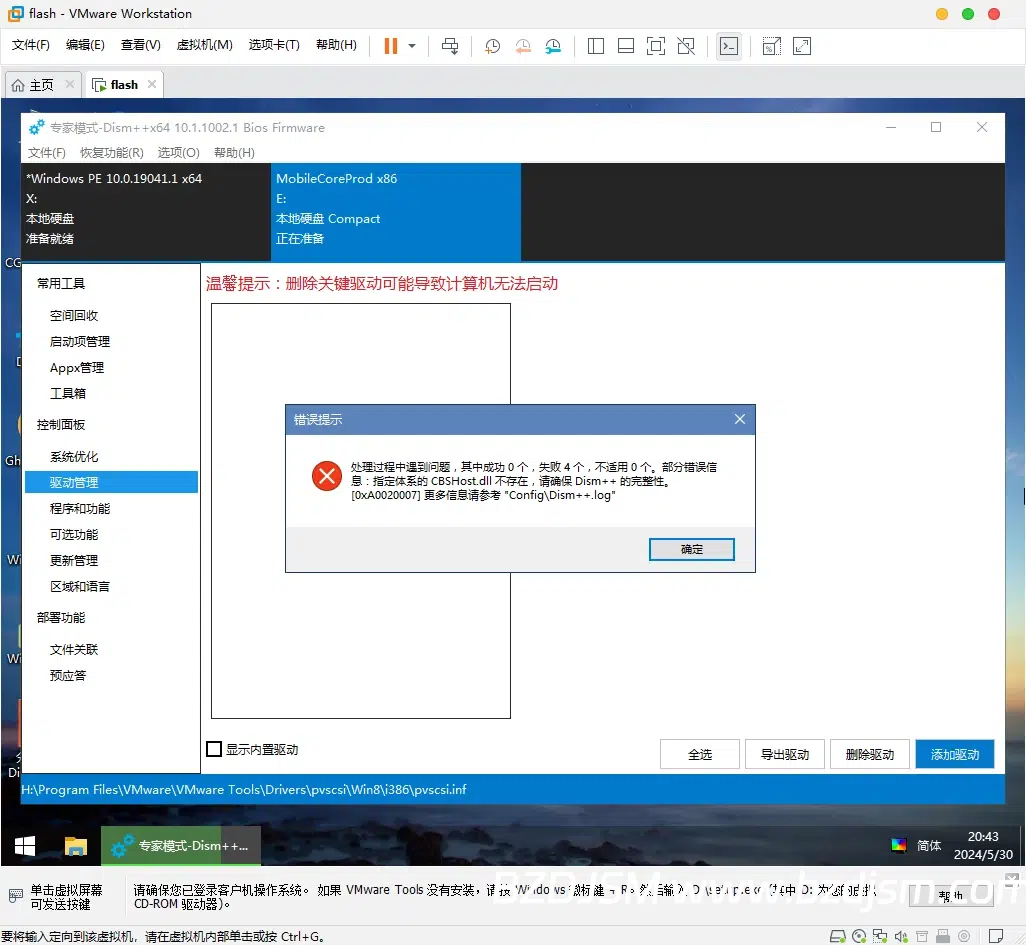Open Dism++ 文件(F) menu
The image size is (1026, 945).
(x=46, y=152)
